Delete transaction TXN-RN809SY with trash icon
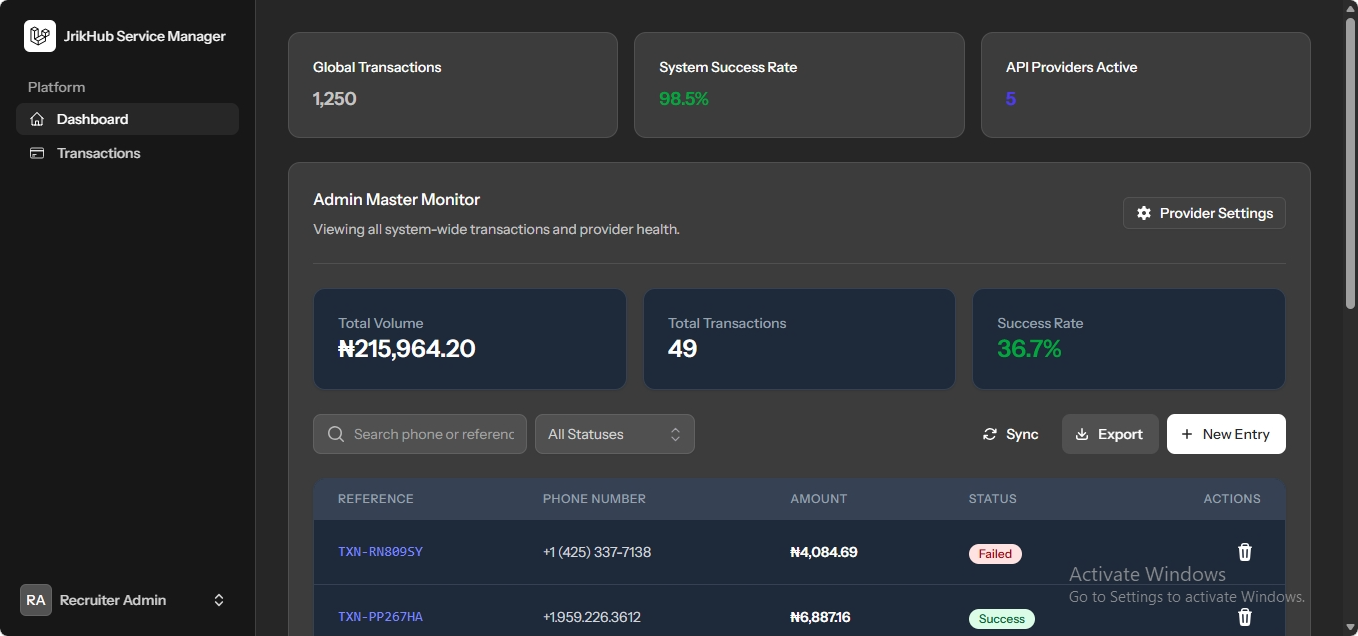This screenshot has height=636, width=1358. (1245, 552)
